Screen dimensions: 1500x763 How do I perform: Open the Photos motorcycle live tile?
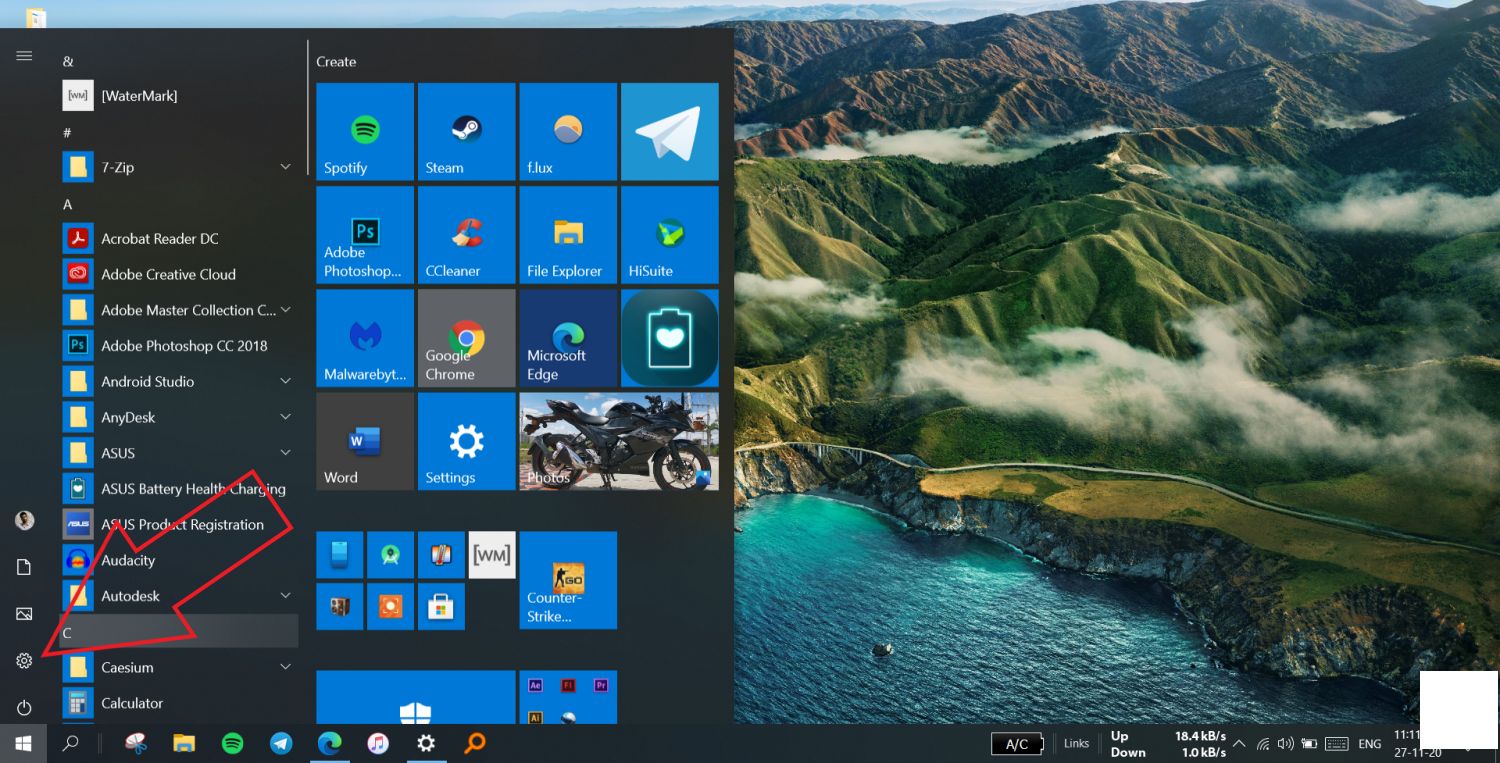619,441
